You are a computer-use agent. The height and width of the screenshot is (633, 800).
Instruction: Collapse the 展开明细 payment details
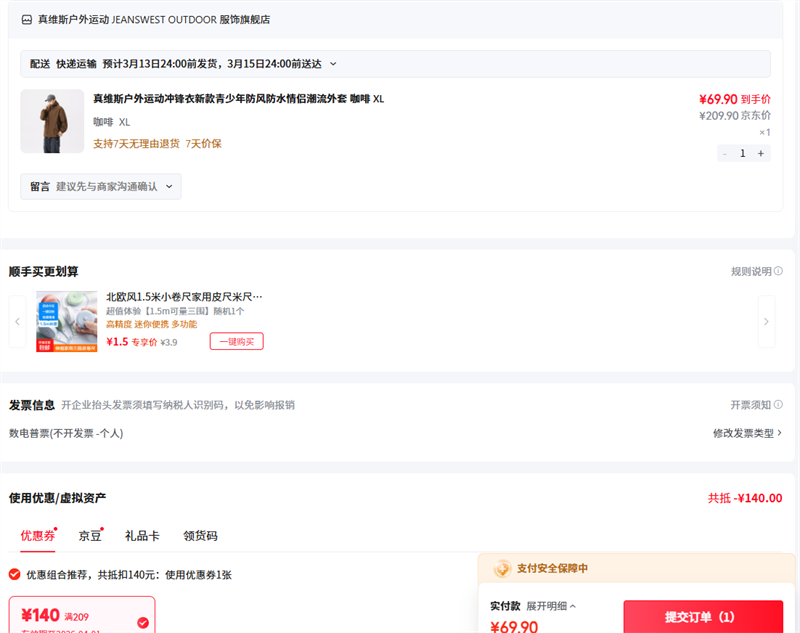click(x=551, y=606)
